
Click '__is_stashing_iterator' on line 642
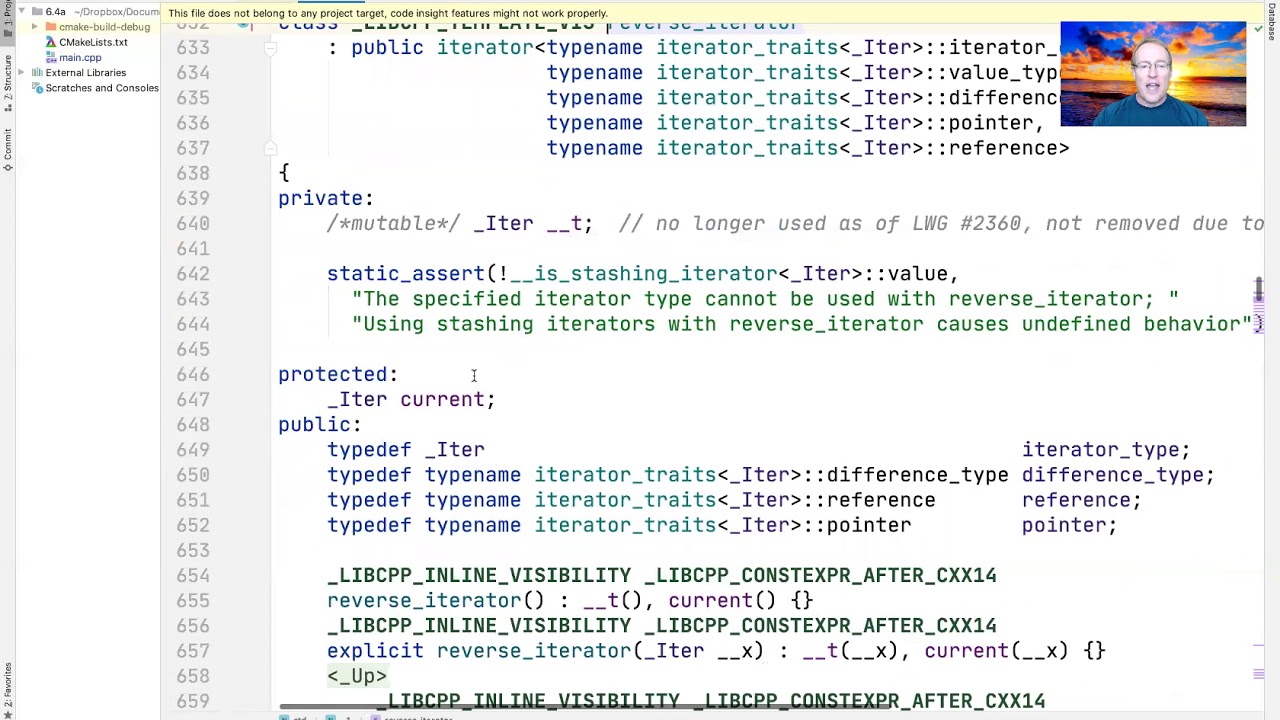coord(643,273)
